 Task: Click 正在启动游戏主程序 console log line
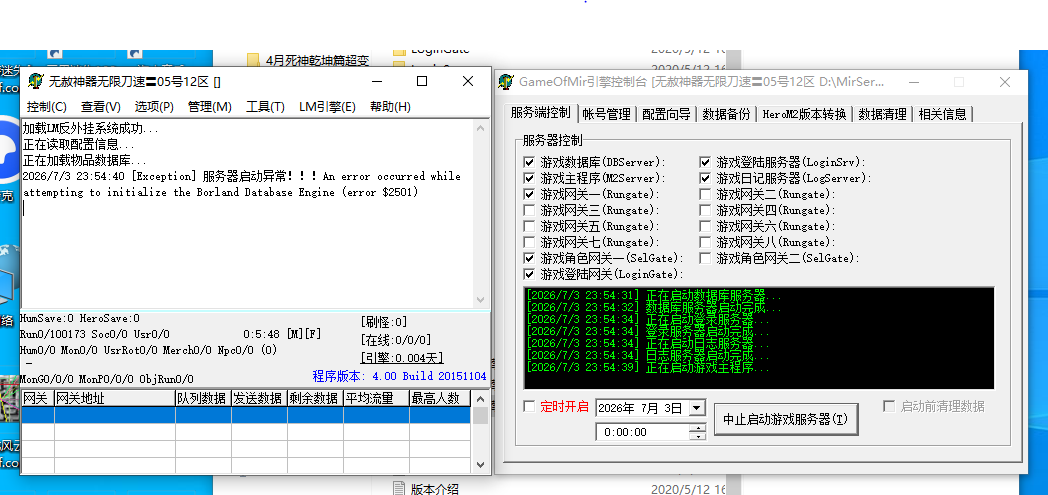click(x=648, y=367)
